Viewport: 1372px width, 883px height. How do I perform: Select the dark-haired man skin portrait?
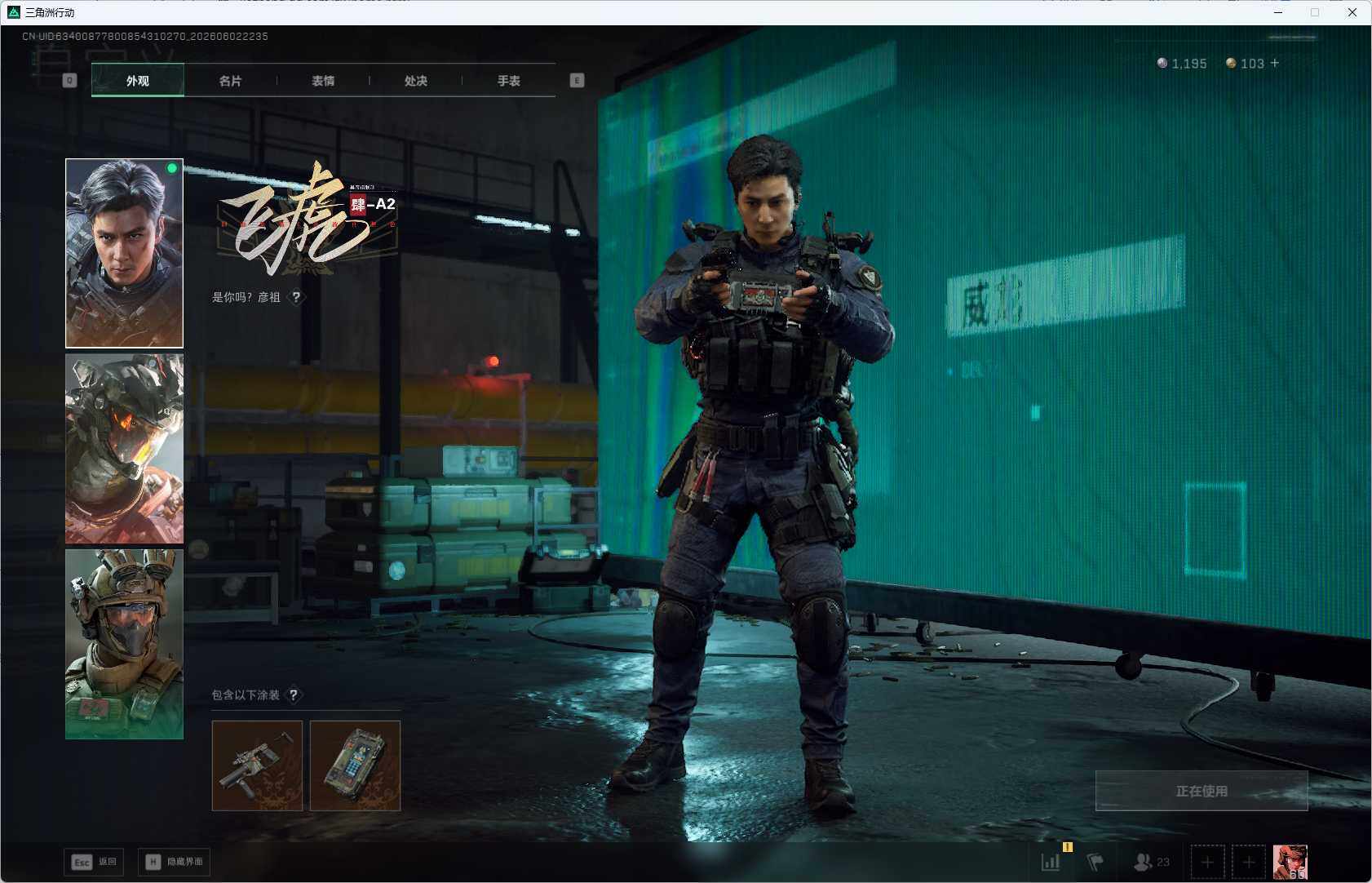(x=124, y=253)
